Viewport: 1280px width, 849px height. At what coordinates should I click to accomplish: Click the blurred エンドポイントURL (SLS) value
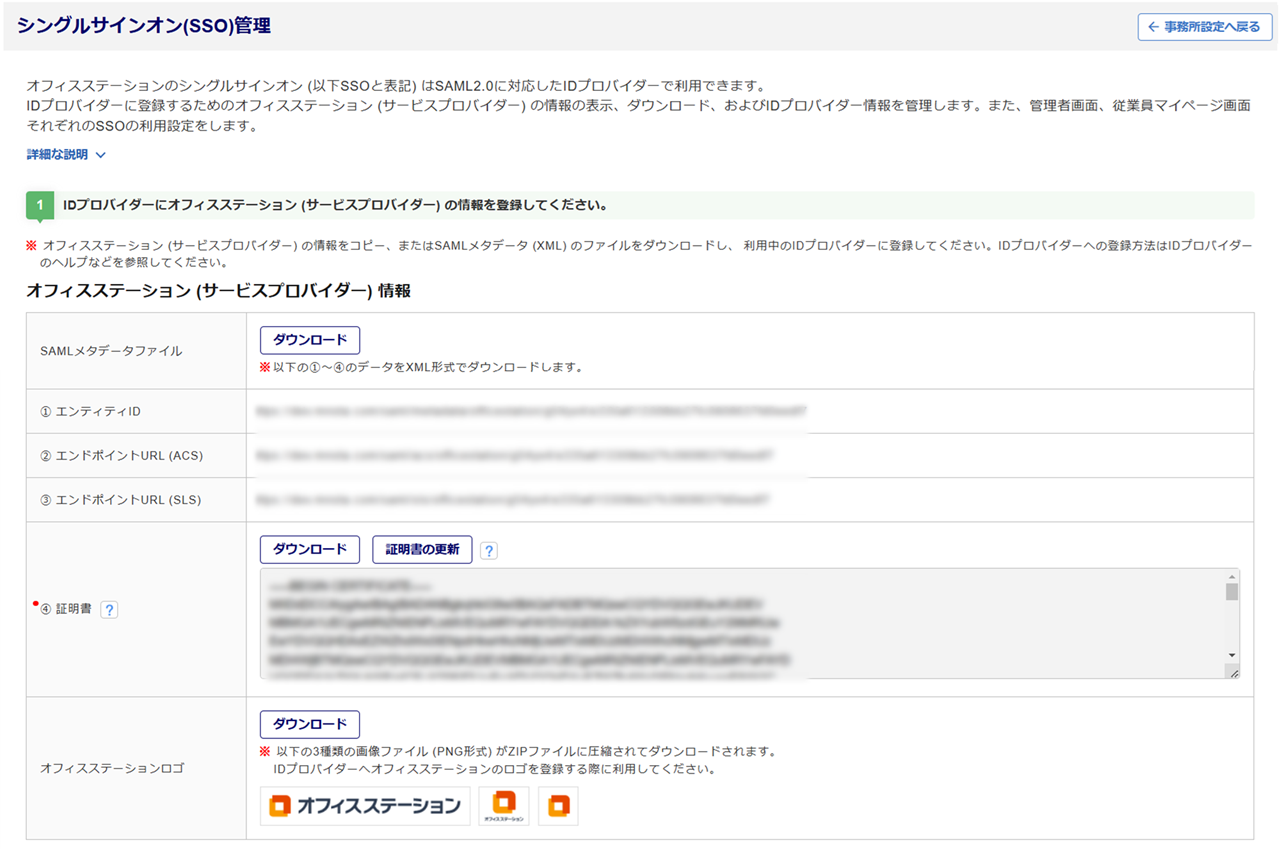click(512, 498)
